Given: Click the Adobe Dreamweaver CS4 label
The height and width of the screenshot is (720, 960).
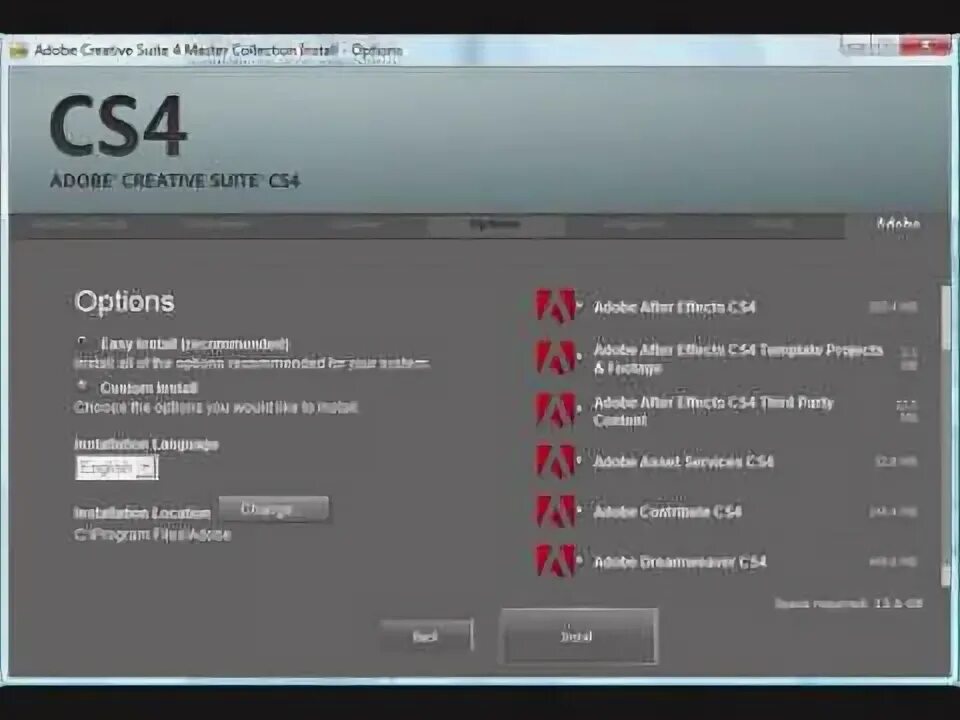Looking at the screenshot, I should point(680,561).
